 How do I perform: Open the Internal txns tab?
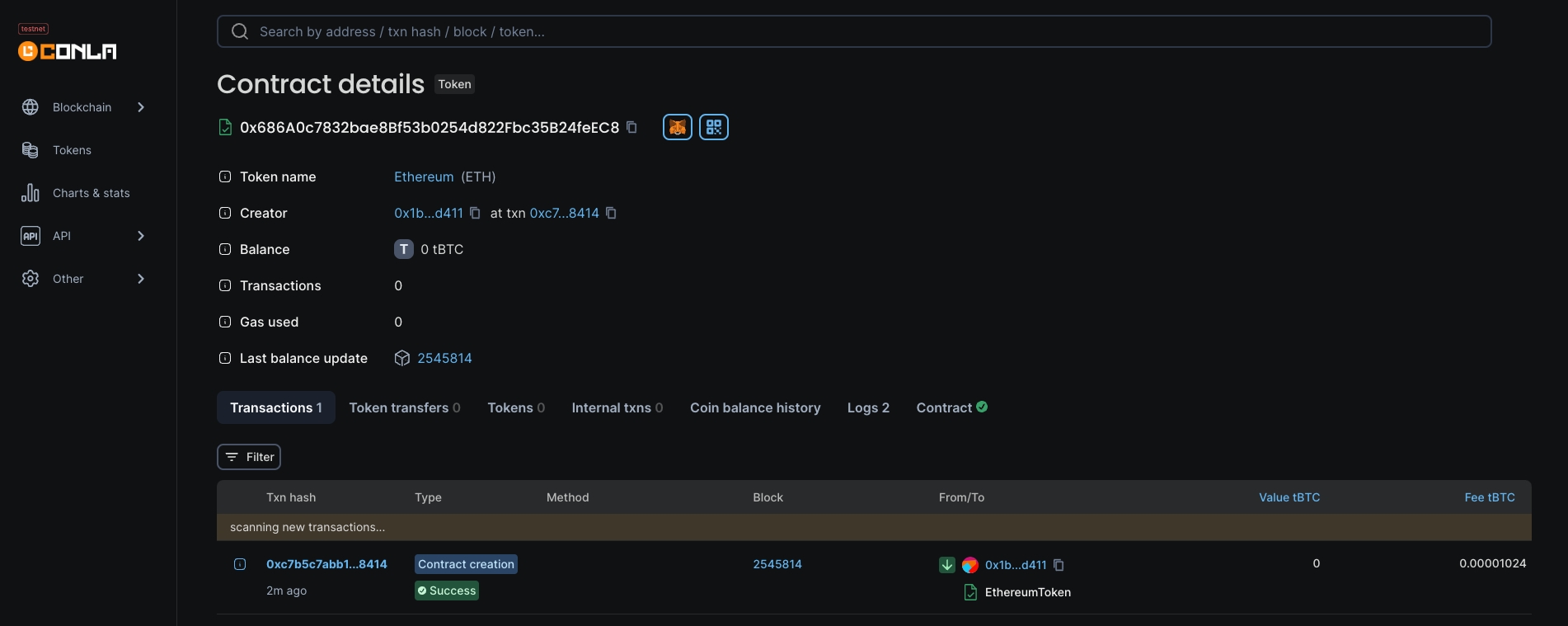coord(617,407)
